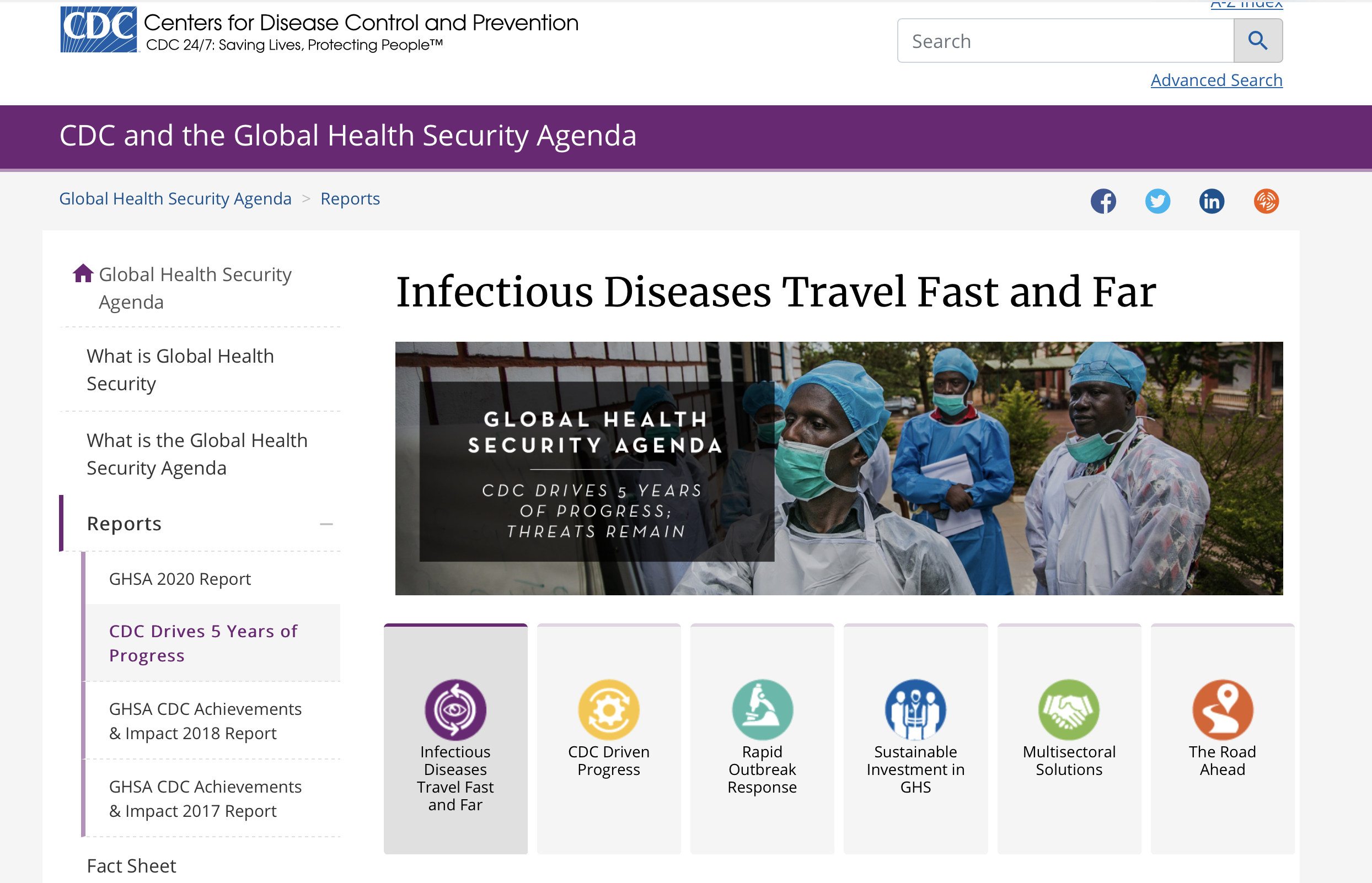
Task: Click the blue people Sustainable Investment icon
Action: click(915, 710)
